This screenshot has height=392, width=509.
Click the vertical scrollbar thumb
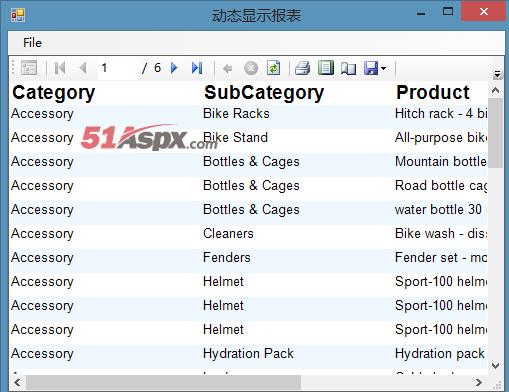tap(495, 133)
